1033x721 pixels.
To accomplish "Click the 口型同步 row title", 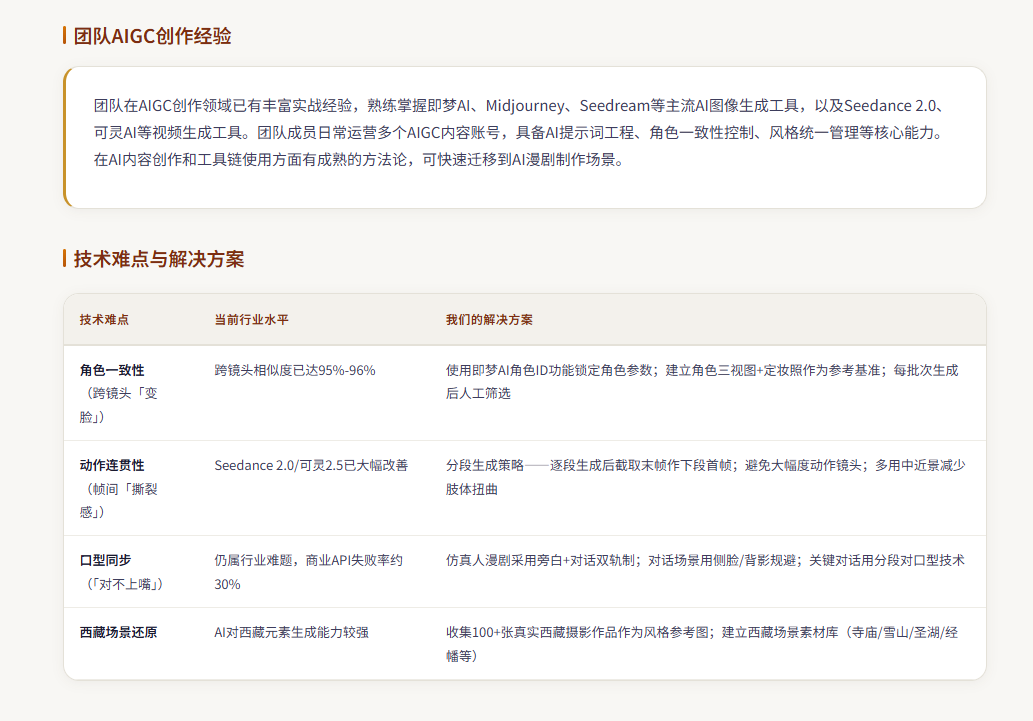I will [105, 560].
